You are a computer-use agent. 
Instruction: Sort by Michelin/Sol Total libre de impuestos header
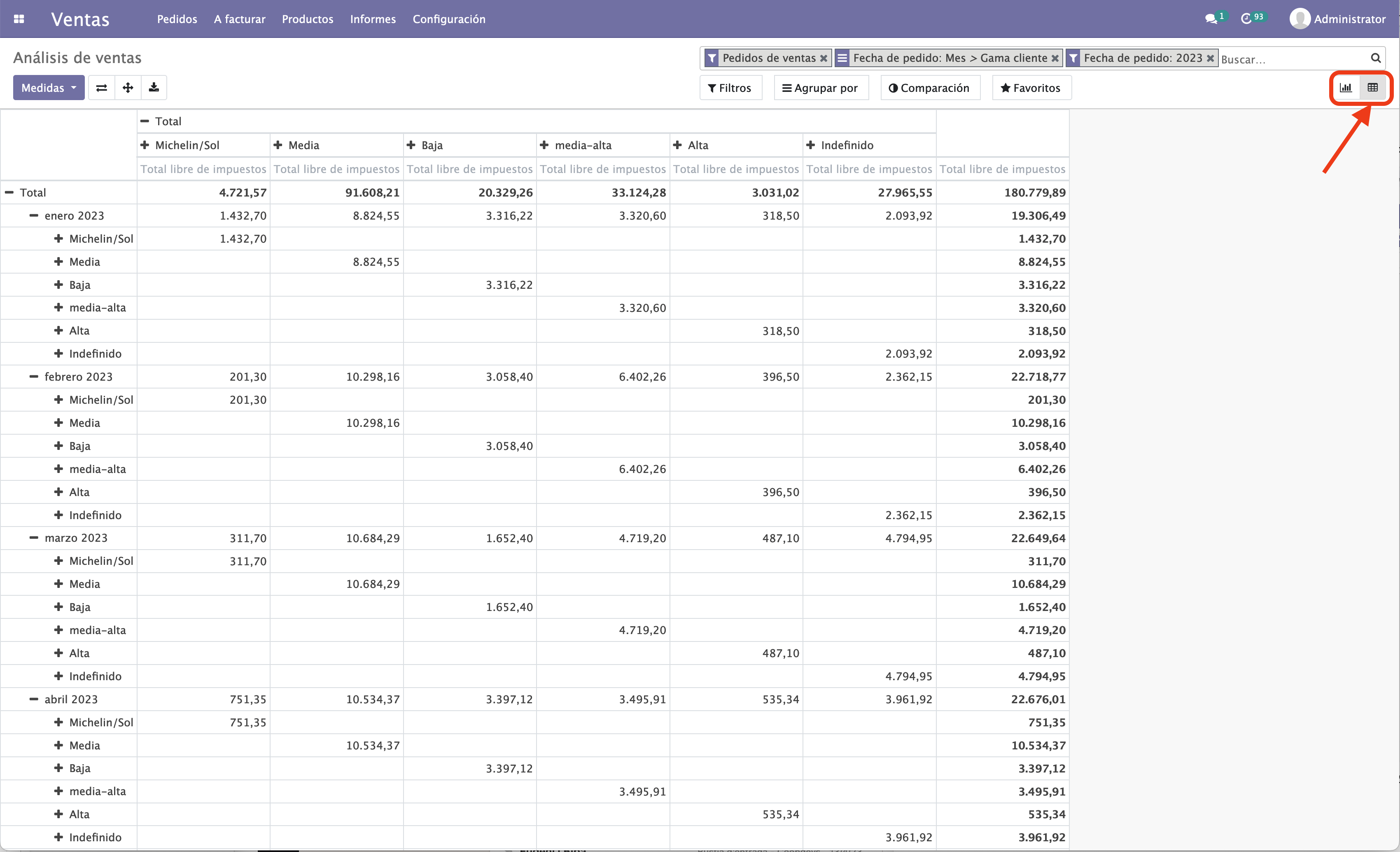click(203, 169)
